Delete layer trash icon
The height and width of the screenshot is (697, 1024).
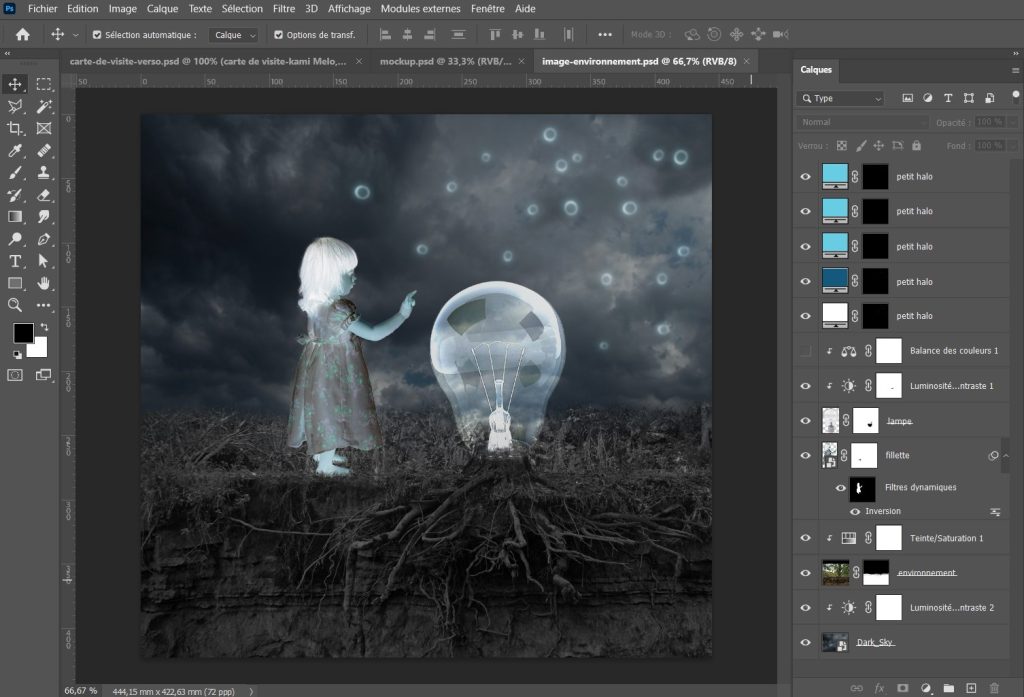pyautogui.click(x=995, y=688)
